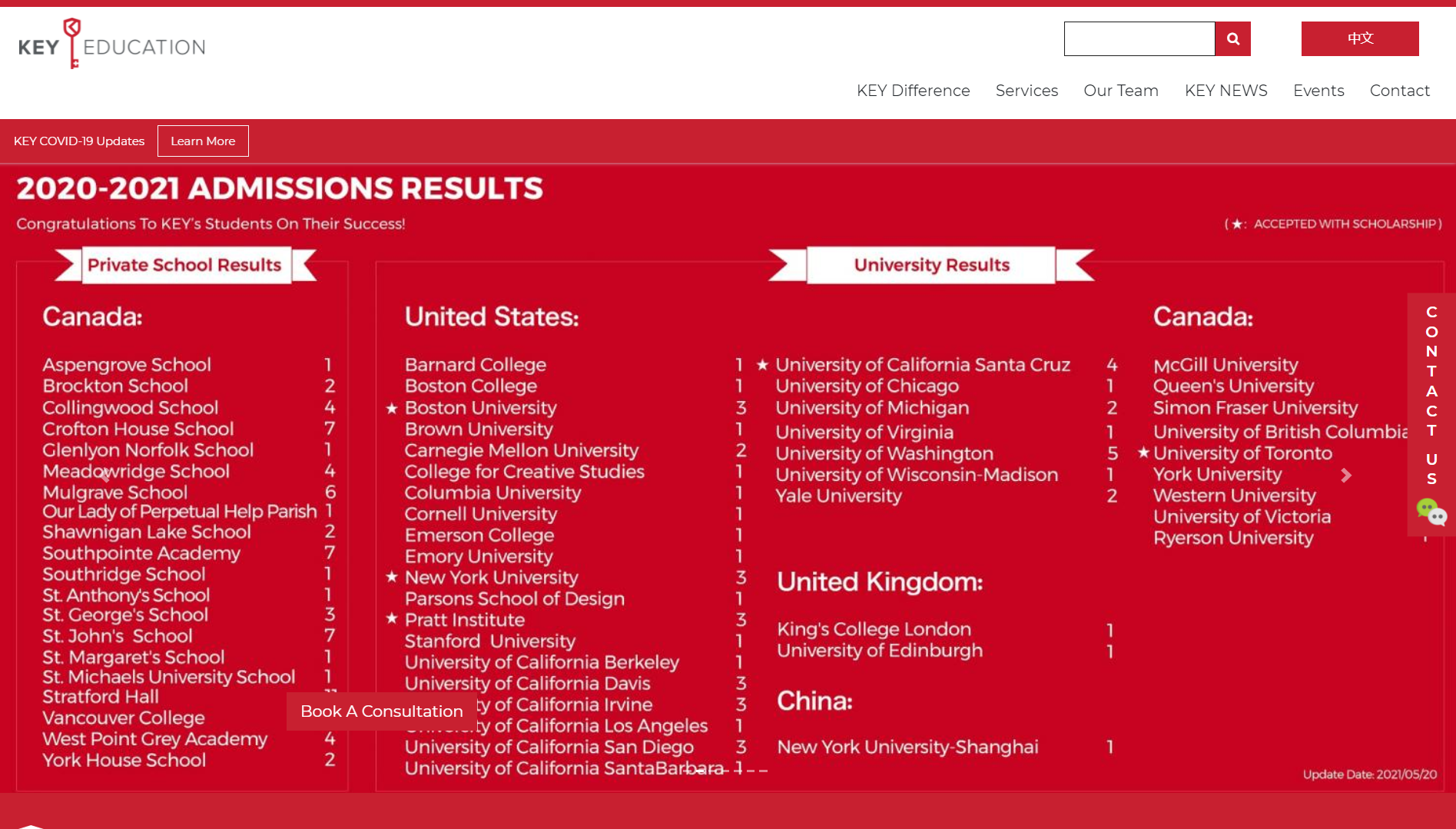Advance to next carousel slide arrow

click(1345, 476)
